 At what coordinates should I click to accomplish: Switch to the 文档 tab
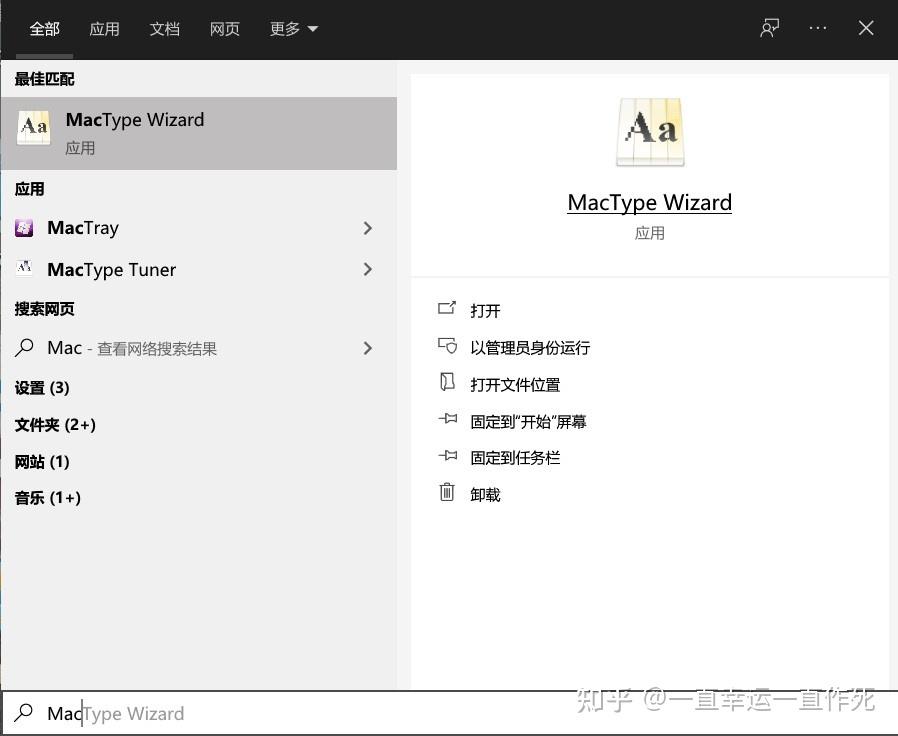[164, 29]
